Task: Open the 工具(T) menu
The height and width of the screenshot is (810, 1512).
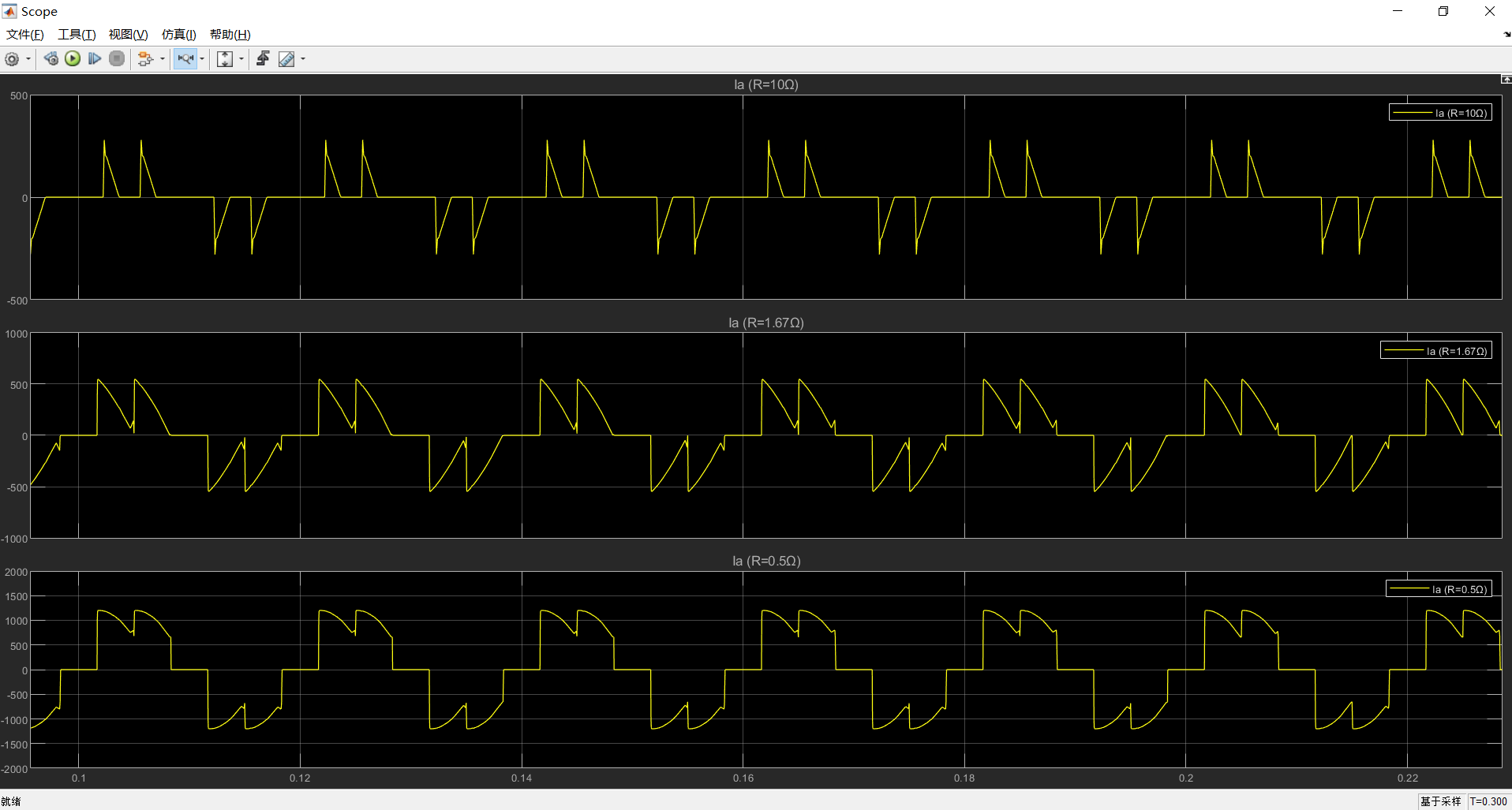Action: point(77,35)
